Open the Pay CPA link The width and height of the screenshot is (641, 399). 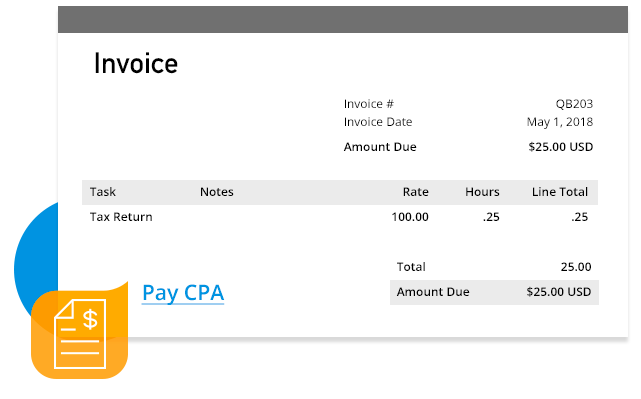click(183, 293)
